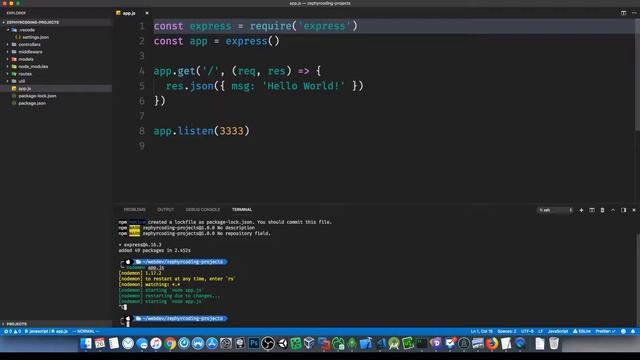Open Calendar from the dock
The width and height of the screenshot is (640, 360).
(x=100, y=344)
